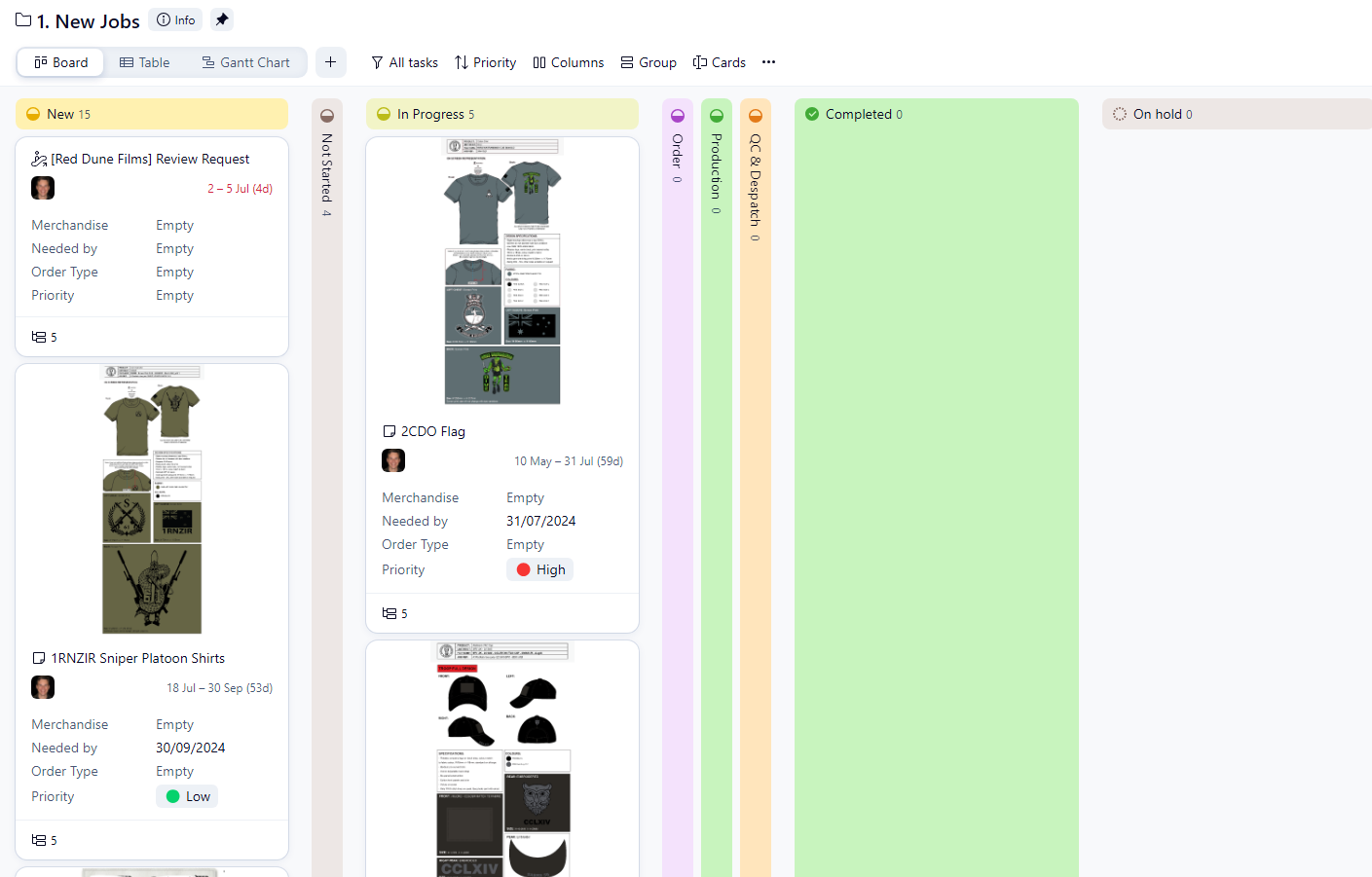Click assignee avatar on 2CDO Flag card
The height and width of the screenshot is (877, 1372).
pyautogui.click(x=393, y=460)
